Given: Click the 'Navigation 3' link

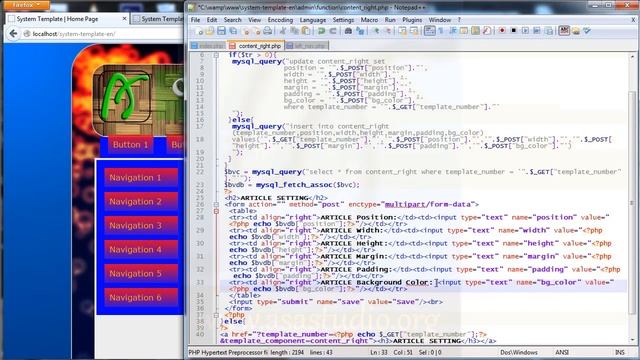Looking at the screenshot, I should click(x=141, y=226).
